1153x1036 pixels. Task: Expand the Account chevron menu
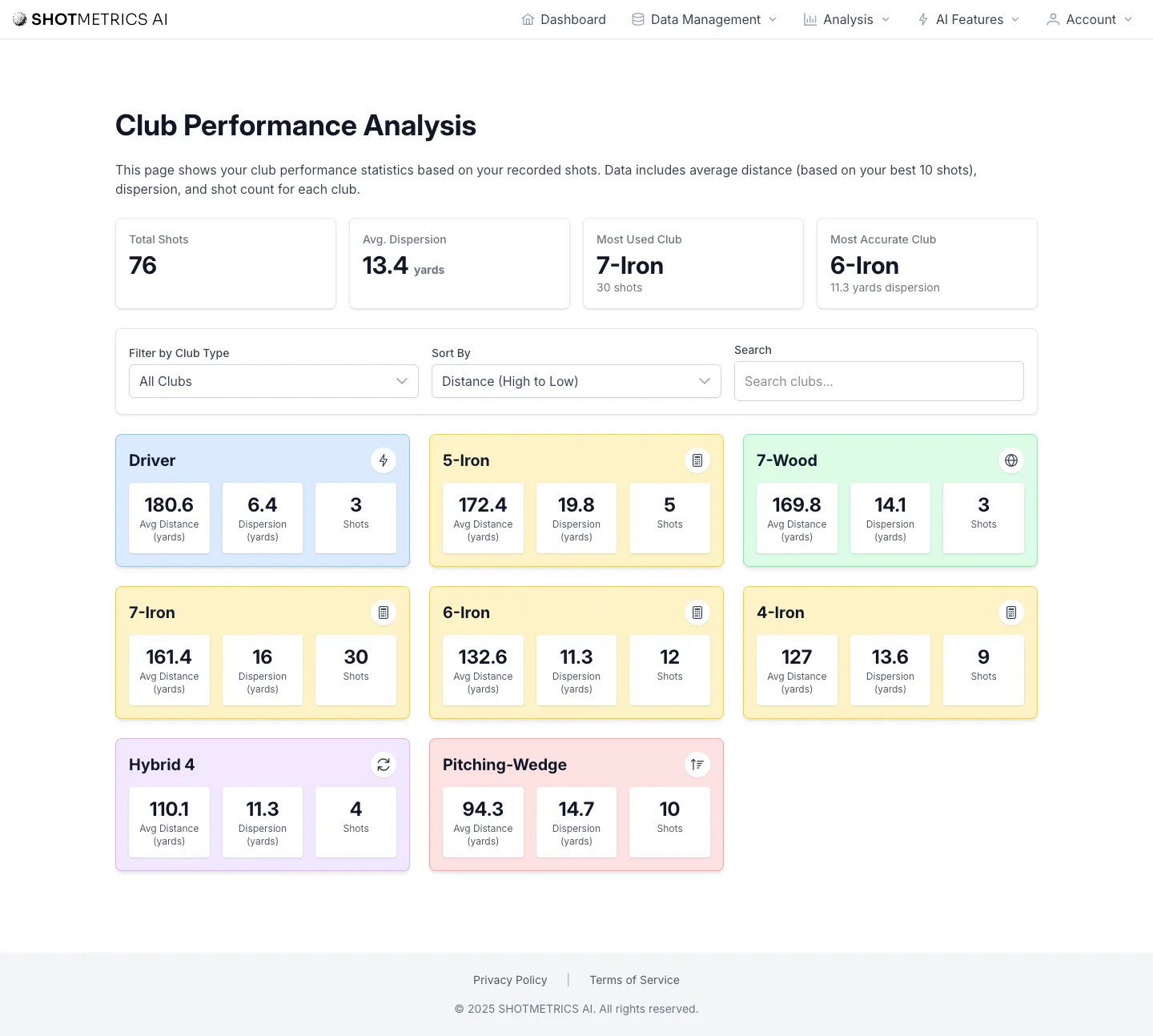1129,19
